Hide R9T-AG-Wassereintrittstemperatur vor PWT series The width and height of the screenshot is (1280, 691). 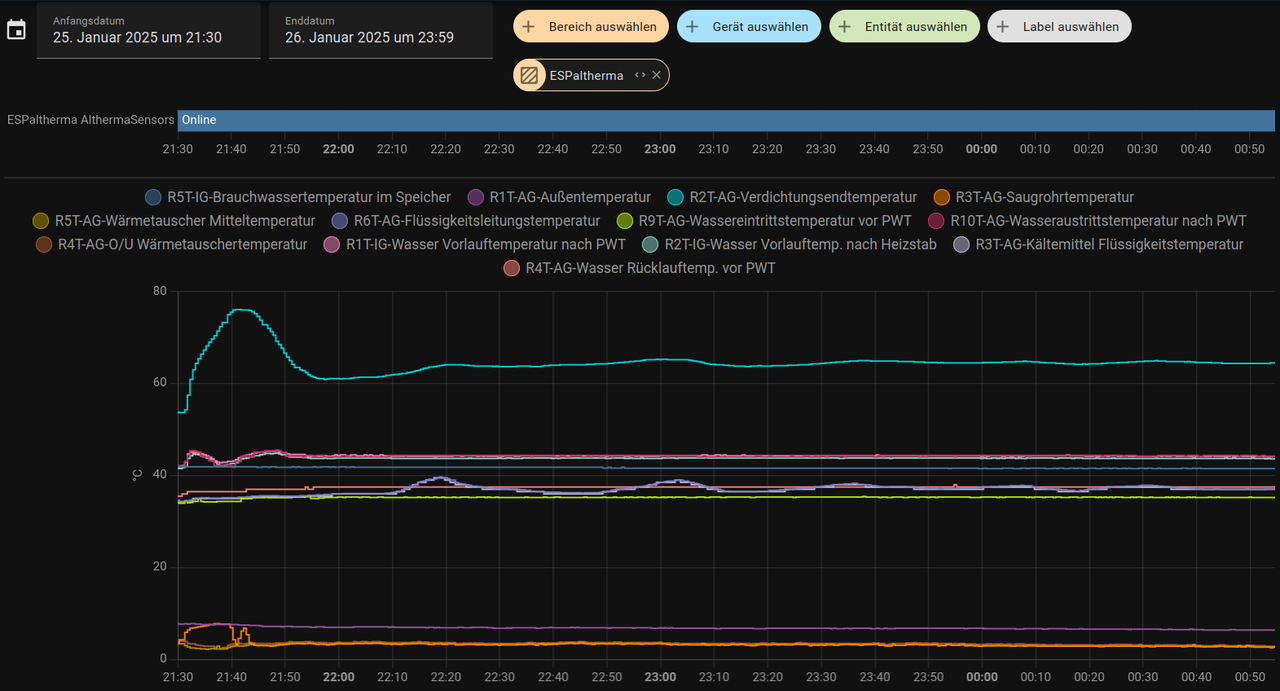coord(764,220)
